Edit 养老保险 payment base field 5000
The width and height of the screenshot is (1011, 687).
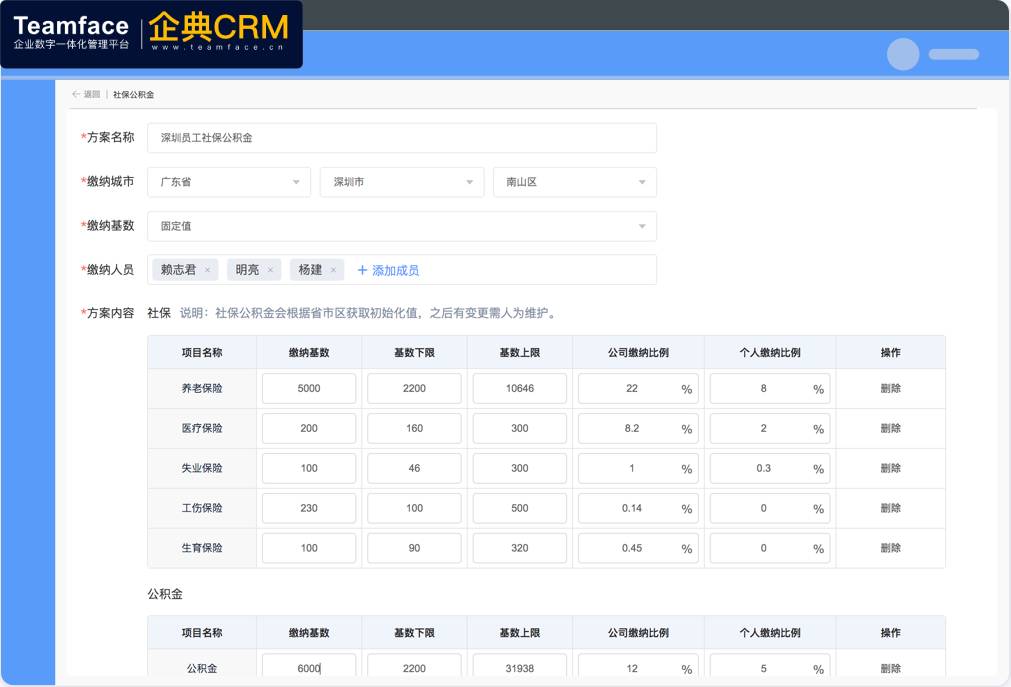309,388
